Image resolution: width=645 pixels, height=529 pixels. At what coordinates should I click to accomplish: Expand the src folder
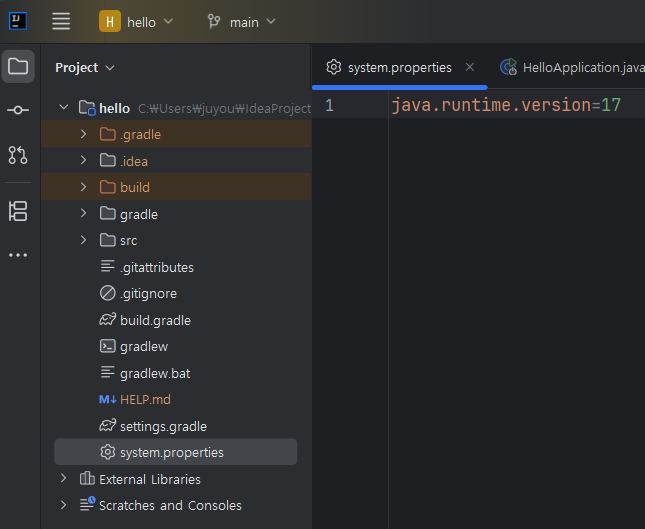(x=84, y=240)
